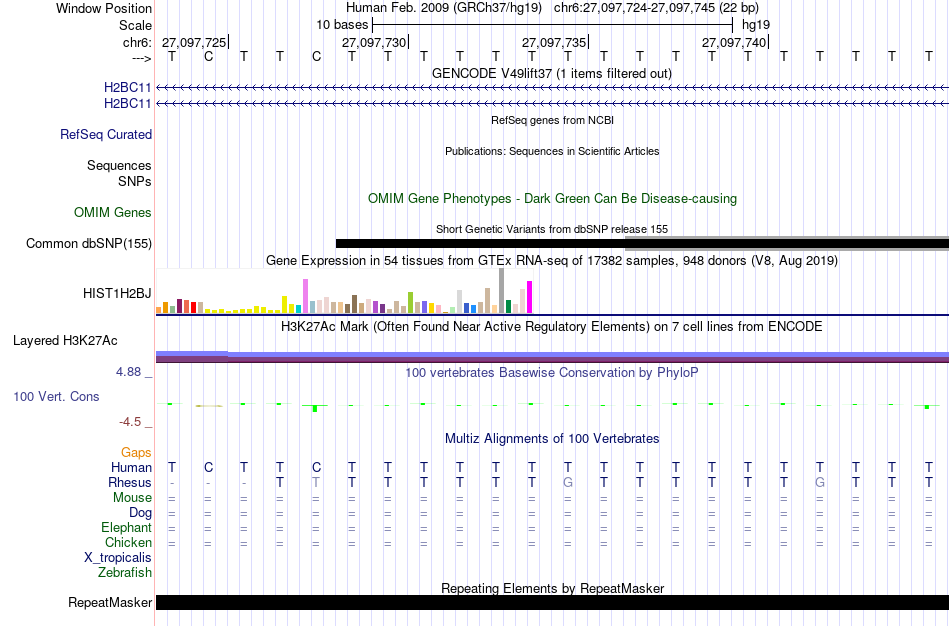Click the Dog alignment row label
The height and width of the screenshot is (626, 950).
140,513
